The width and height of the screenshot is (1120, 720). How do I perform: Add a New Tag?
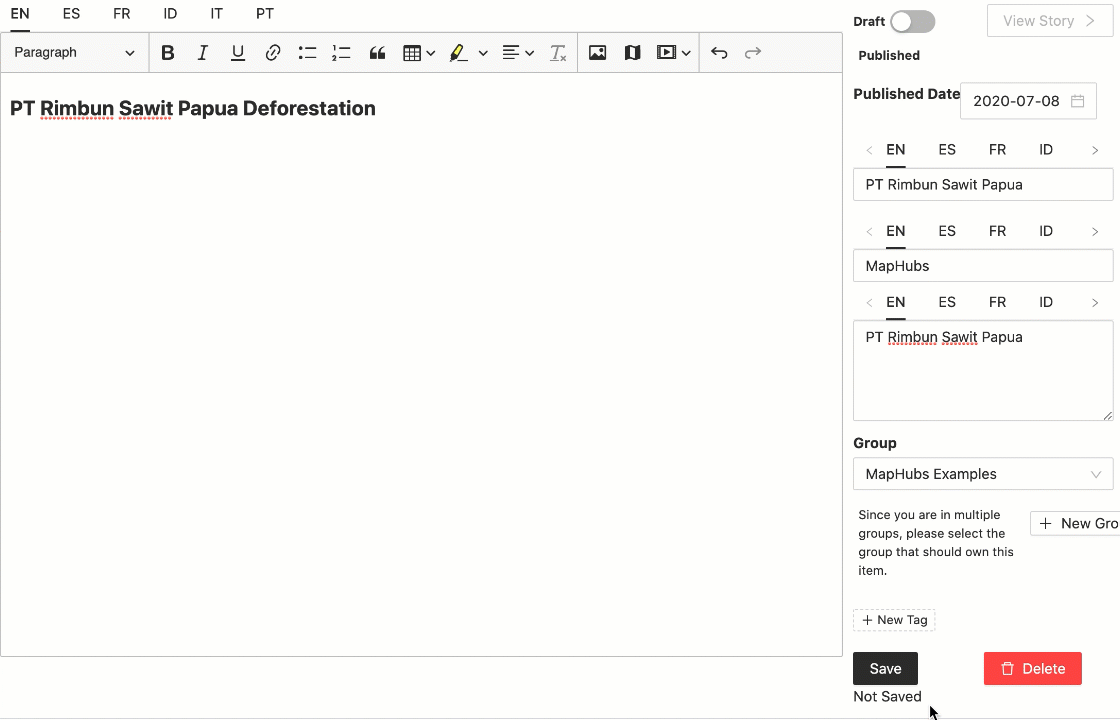coord(894,620)
